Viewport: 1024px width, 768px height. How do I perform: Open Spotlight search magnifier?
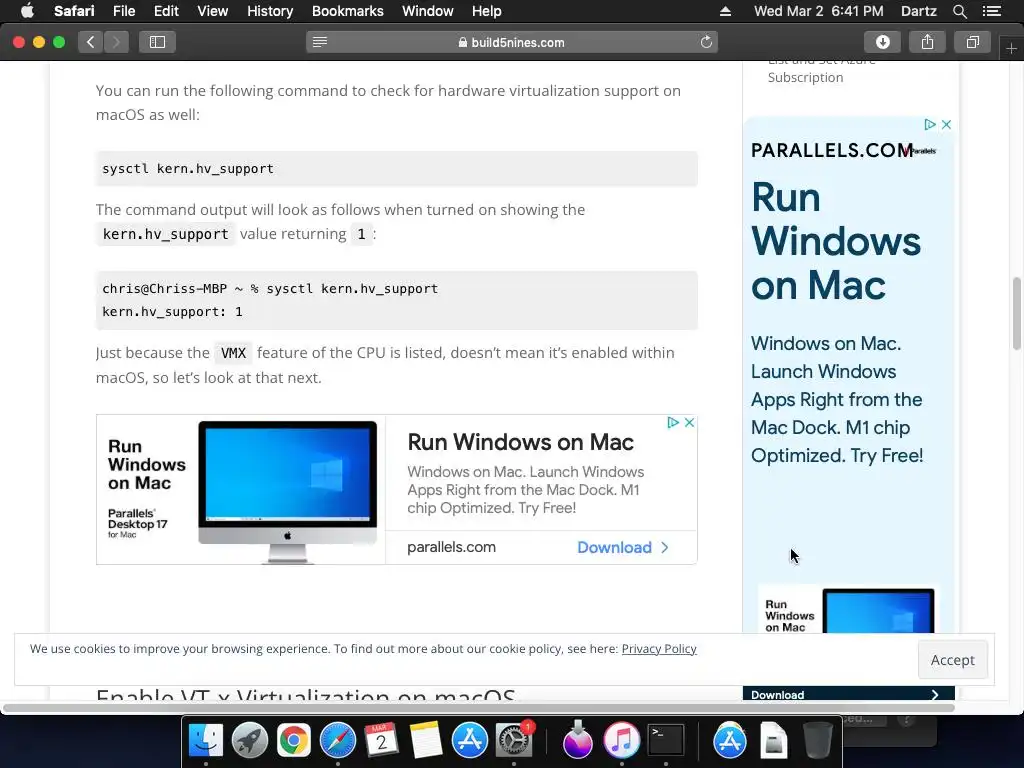pyautogui.click(x=959, y=11)
